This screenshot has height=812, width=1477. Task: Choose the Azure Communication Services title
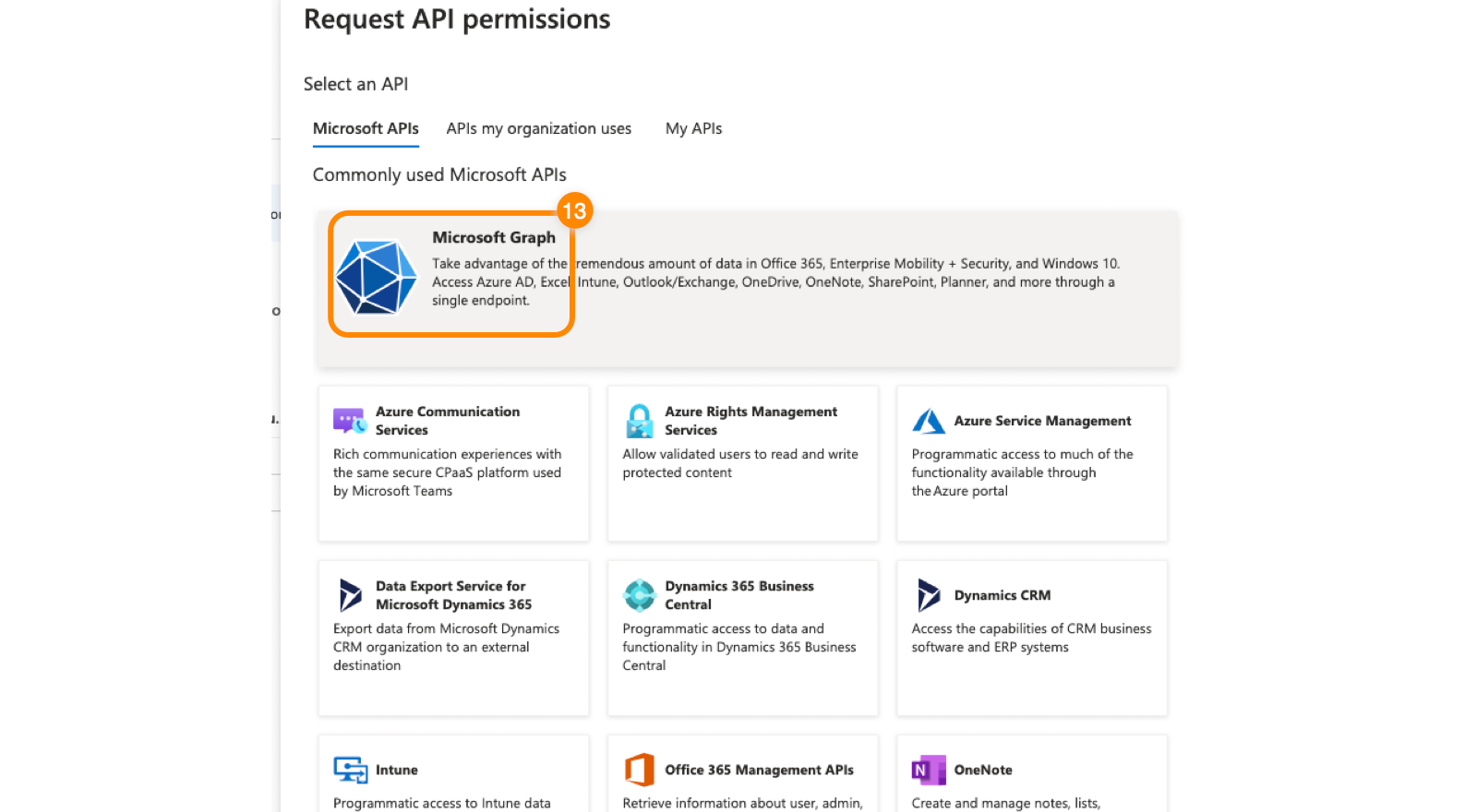448,421
